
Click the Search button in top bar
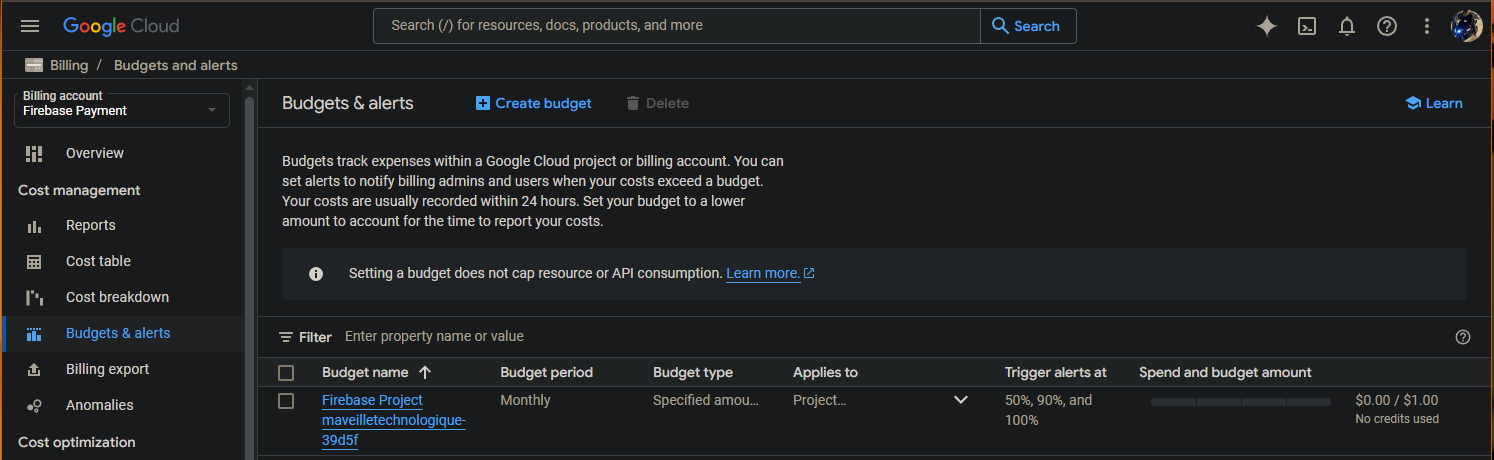[1028, 26]
